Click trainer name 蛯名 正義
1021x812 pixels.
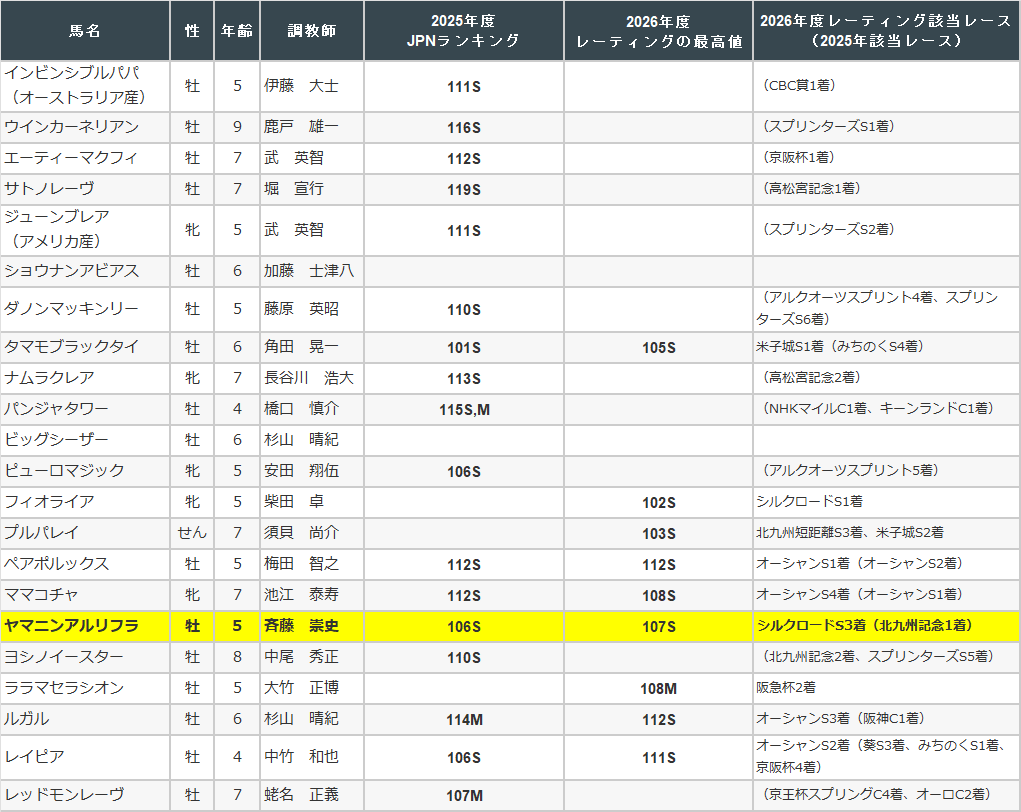coord(301,795)
